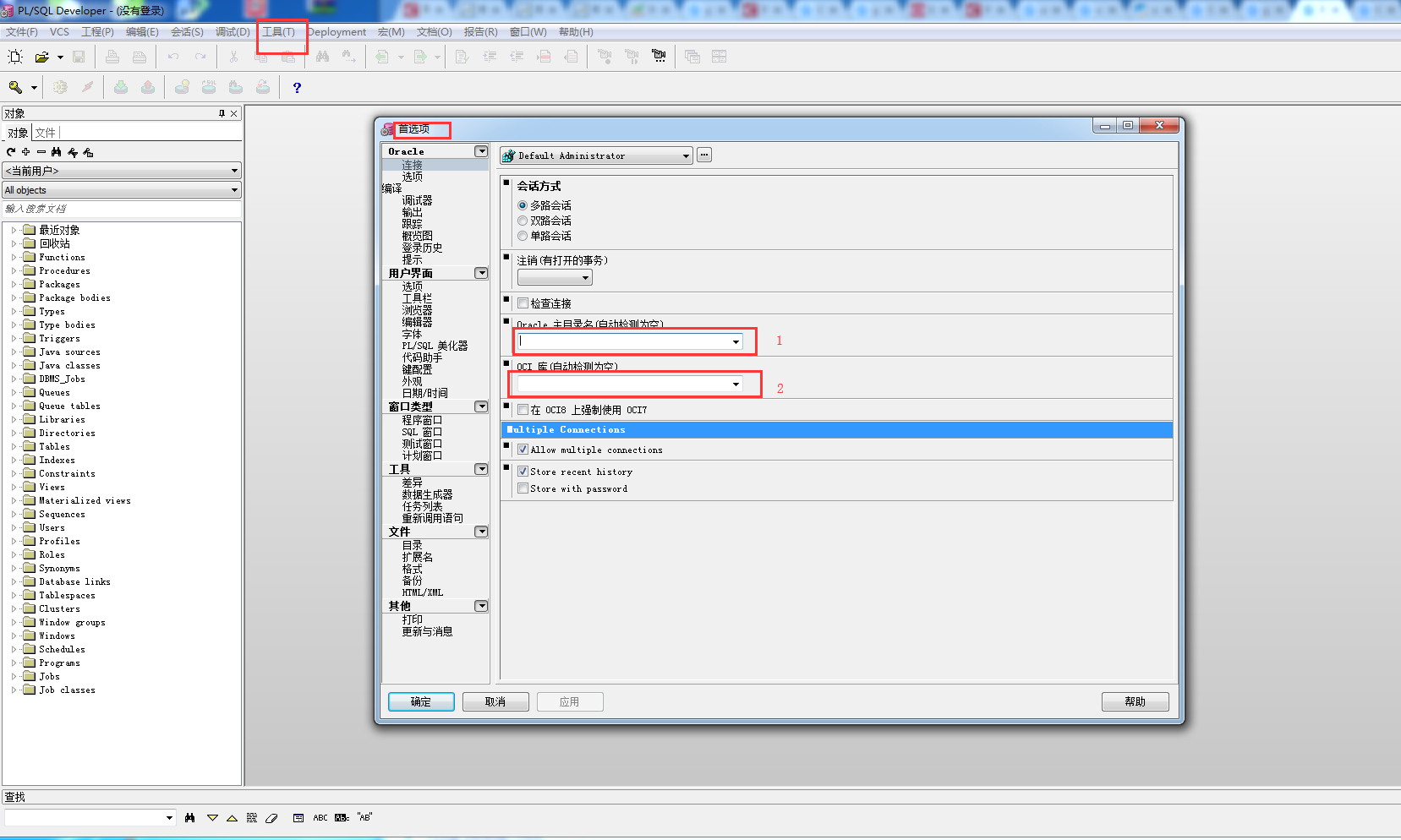The width and height of the screenshot is (1401, 840).
Task: Click the quoted "AB" search icon
Action: 364,817
